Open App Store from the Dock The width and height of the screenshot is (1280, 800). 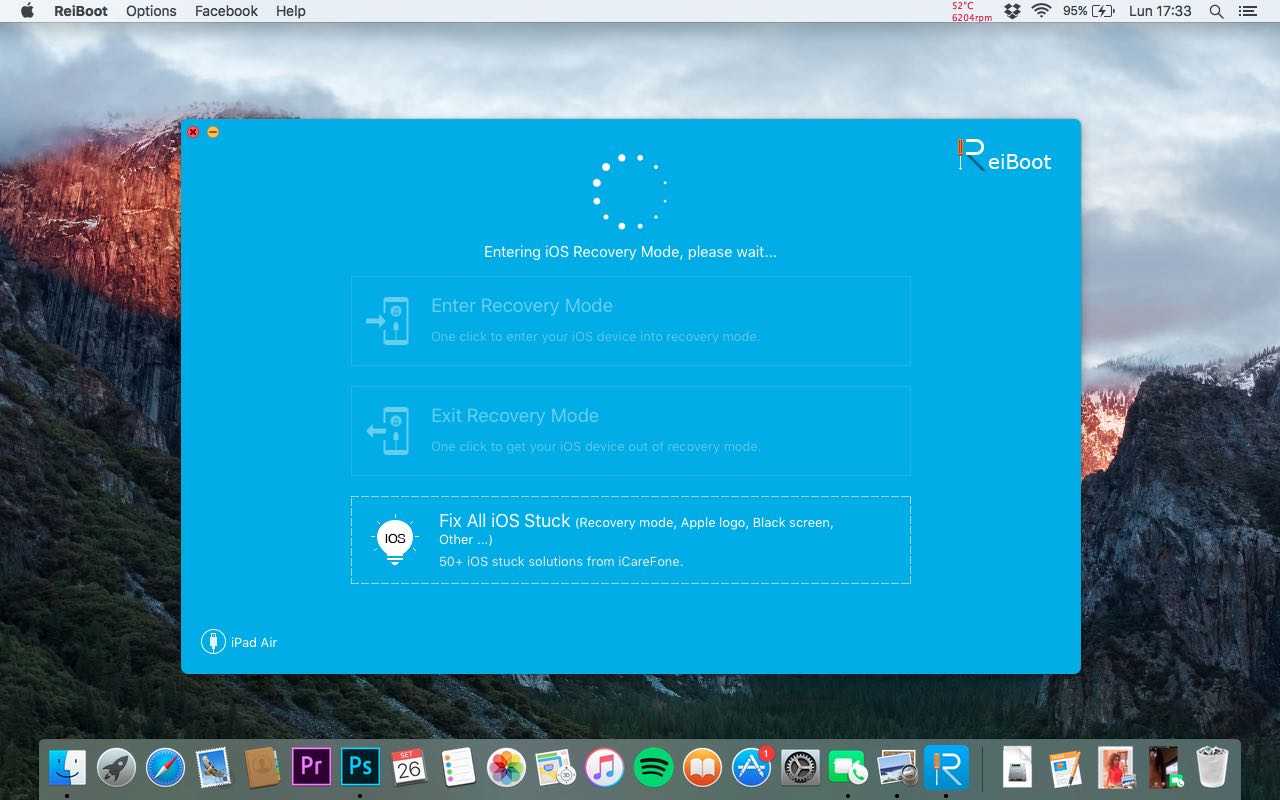751,768
